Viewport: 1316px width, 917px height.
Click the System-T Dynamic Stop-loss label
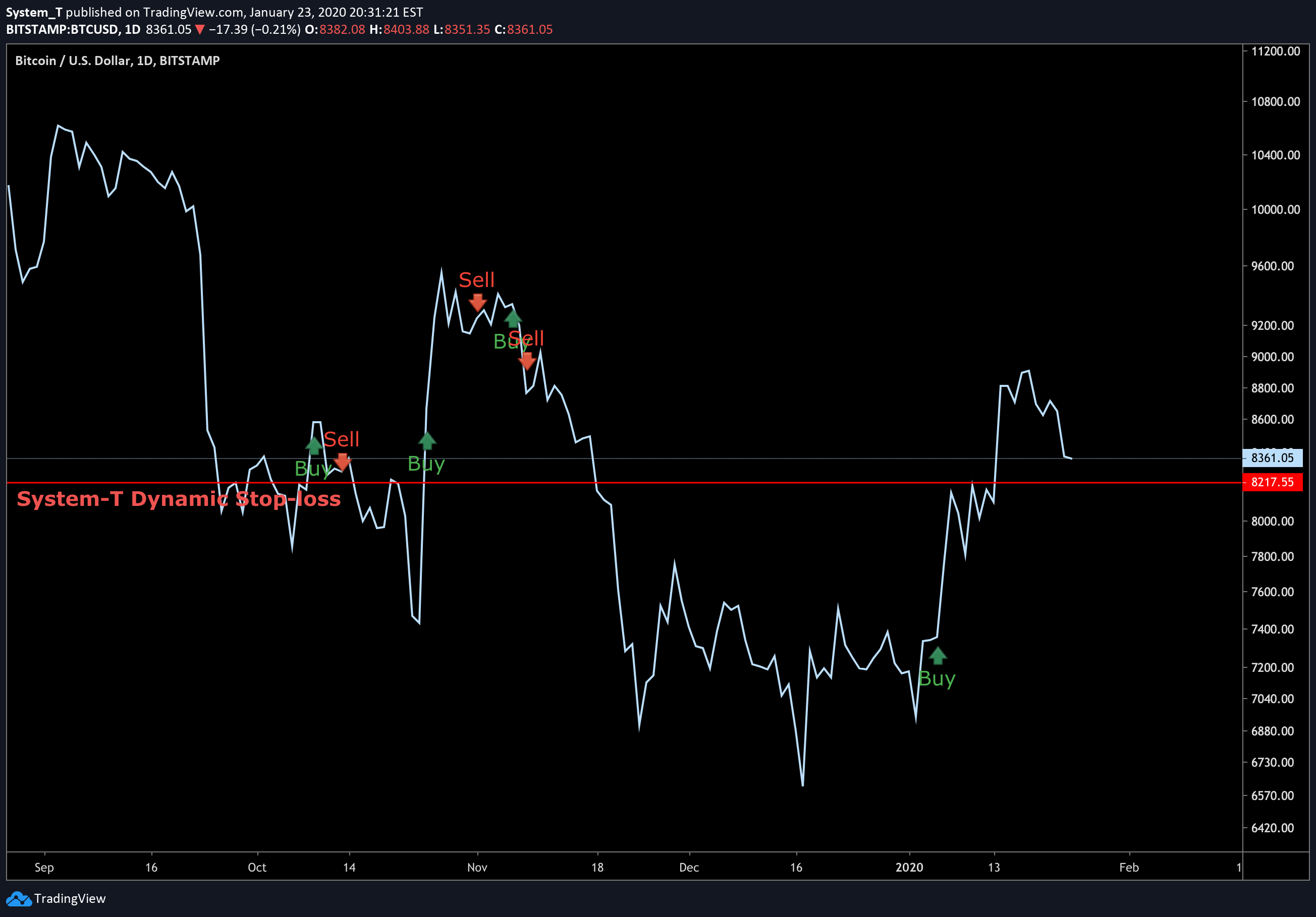pos(179,499)
